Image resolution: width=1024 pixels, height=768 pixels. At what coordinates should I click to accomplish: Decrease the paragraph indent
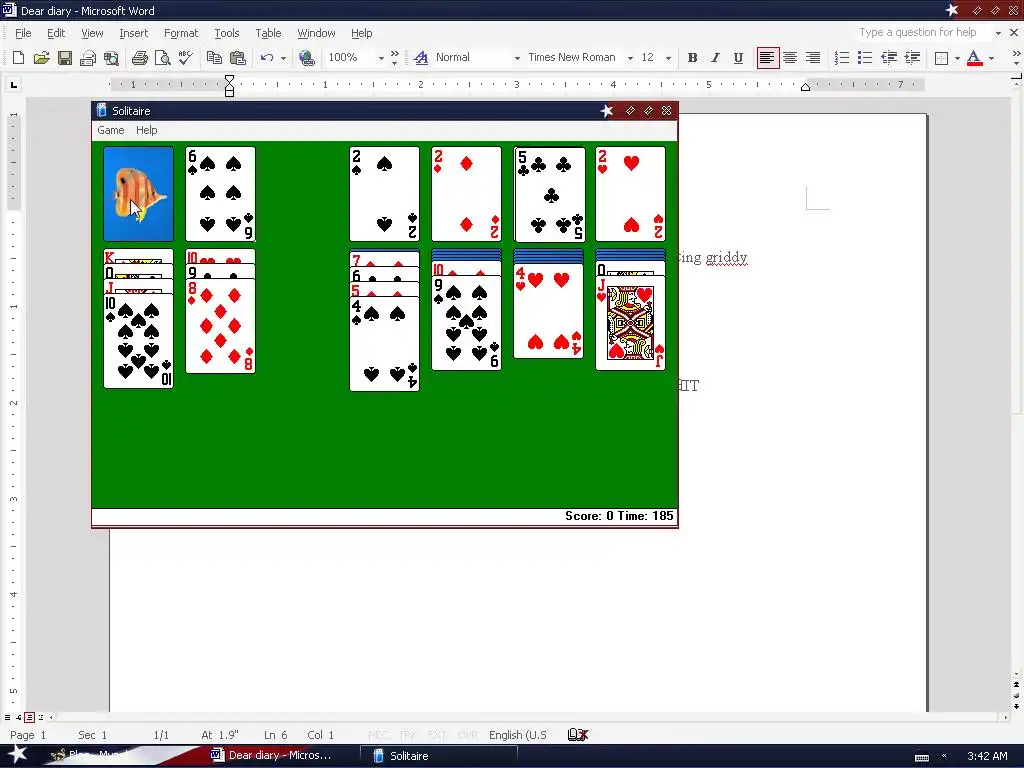point(889,58)
